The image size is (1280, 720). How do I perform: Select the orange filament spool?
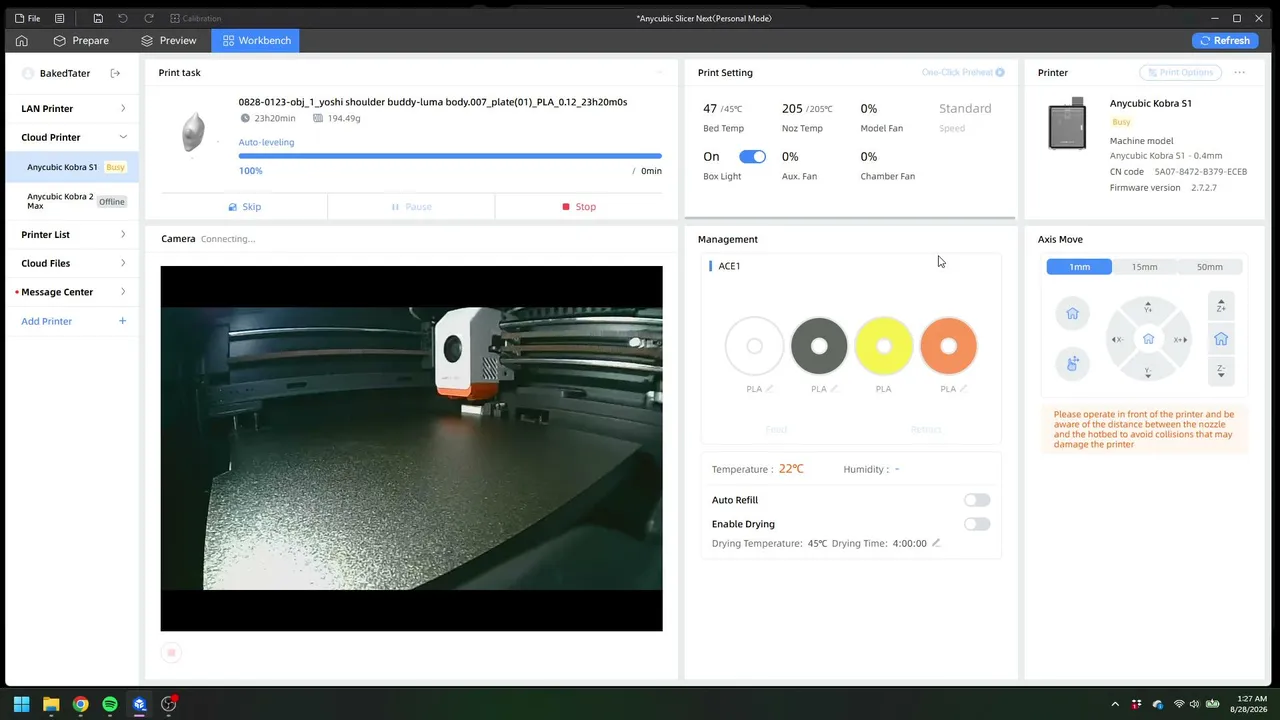(948, 346)
